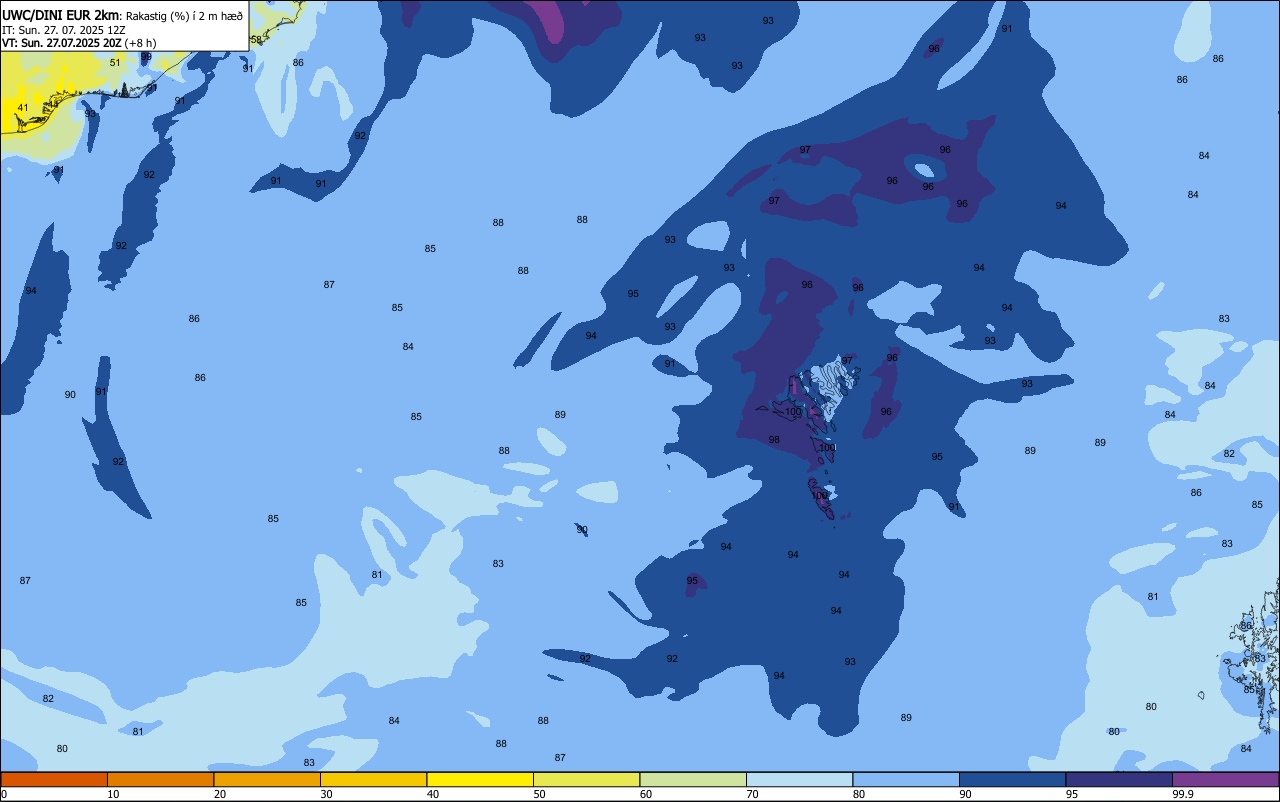The width and height of the screenshot is (1280, 802).
Task: Click the legend tick label '70'
Action: click(752, 794)
